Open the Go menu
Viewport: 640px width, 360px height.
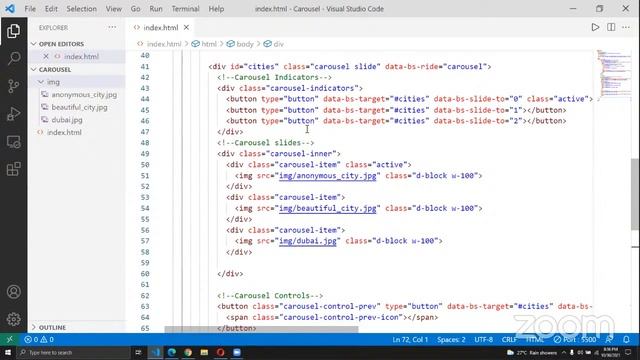[136, 9]
